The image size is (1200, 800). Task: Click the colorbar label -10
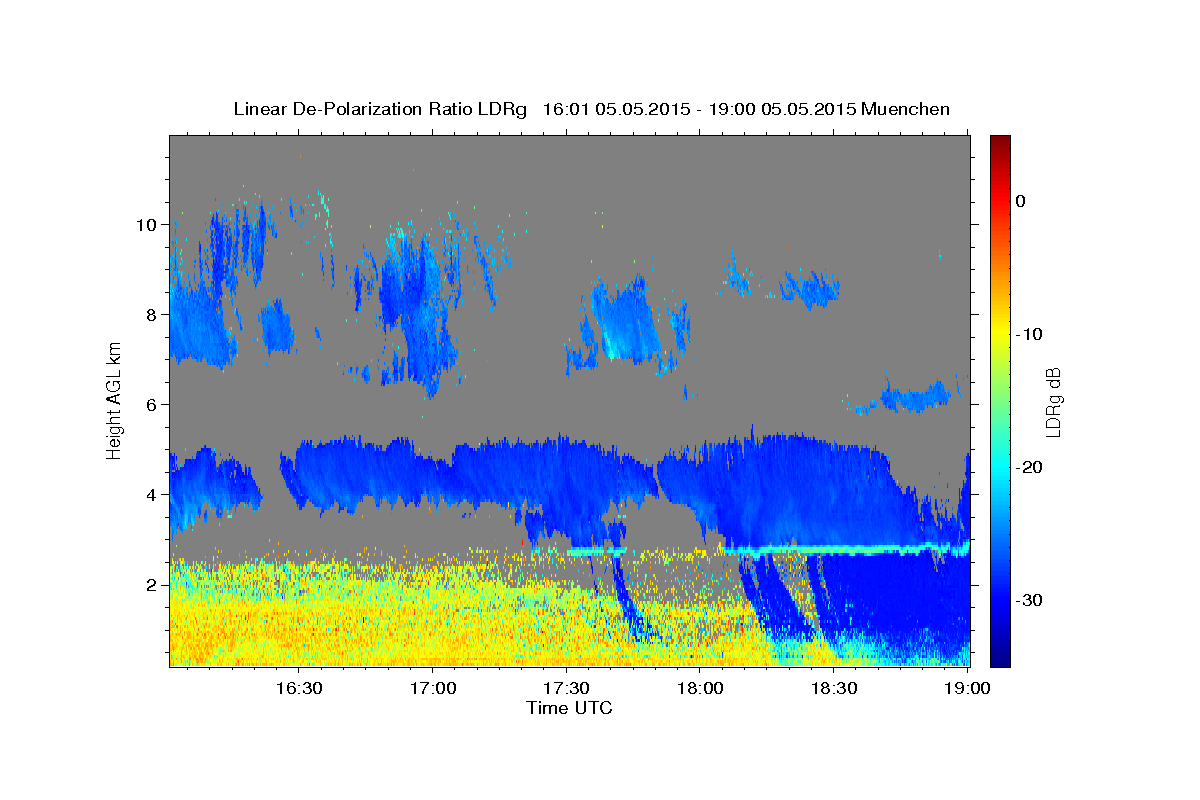tap(1030, 334)
